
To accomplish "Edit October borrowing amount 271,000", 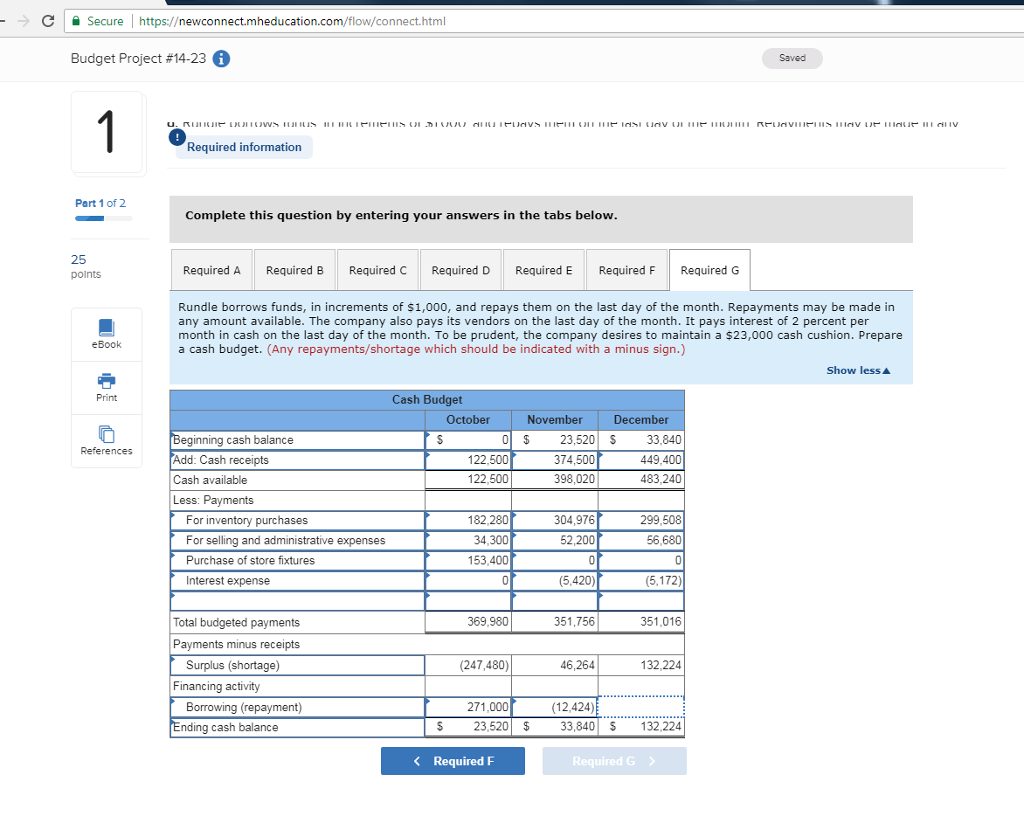I will pyautogui.click(x=468, y=707).
